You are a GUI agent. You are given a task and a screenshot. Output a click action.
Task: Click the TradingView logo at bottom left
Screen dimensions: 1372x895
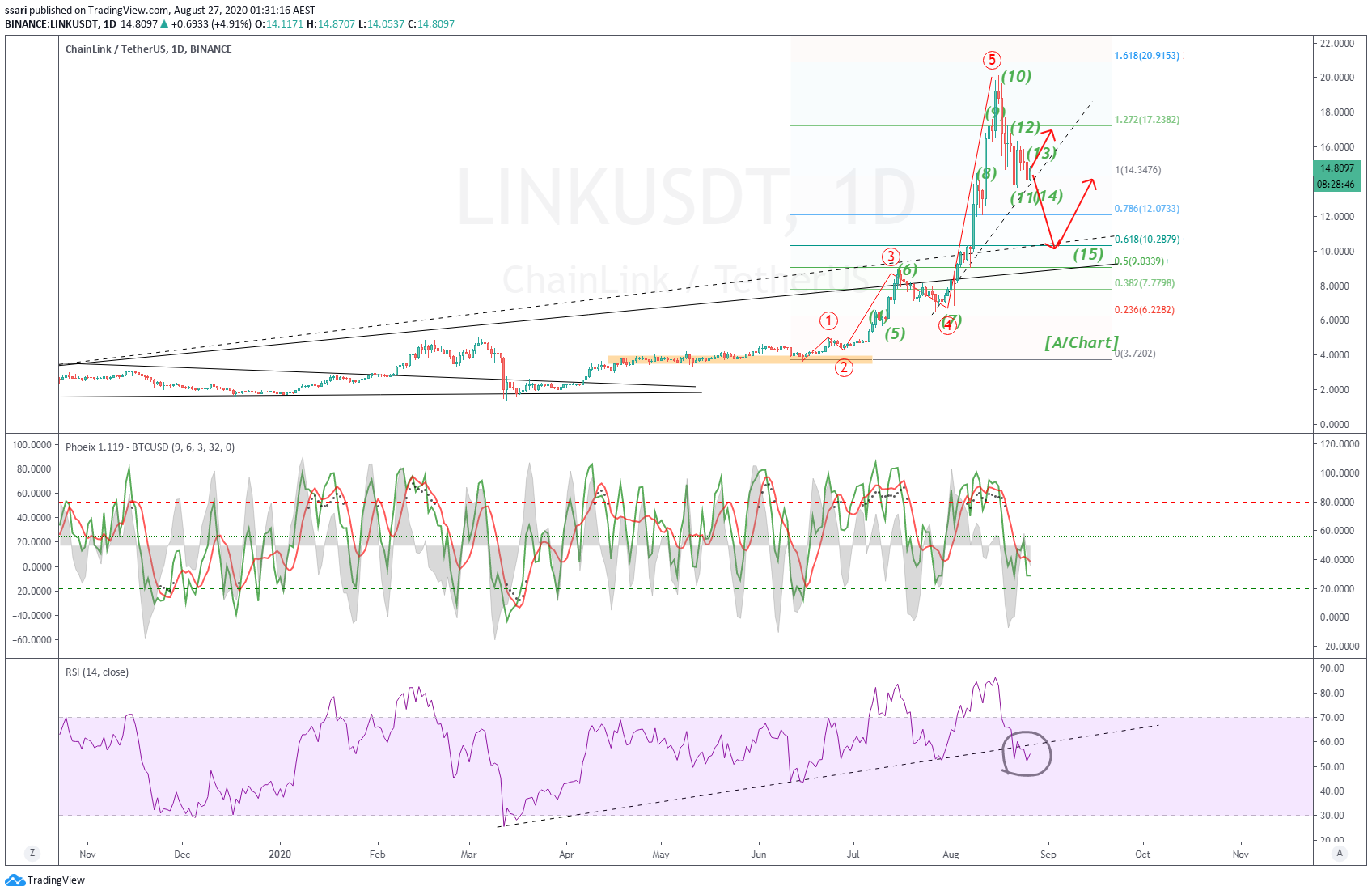[45, 880]
